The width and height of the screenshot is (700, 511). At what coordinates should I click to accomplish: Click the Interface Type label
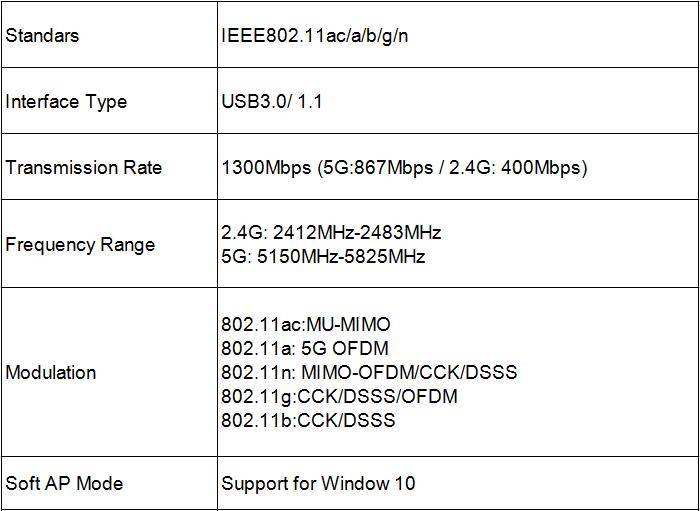(x=66, y=102)
